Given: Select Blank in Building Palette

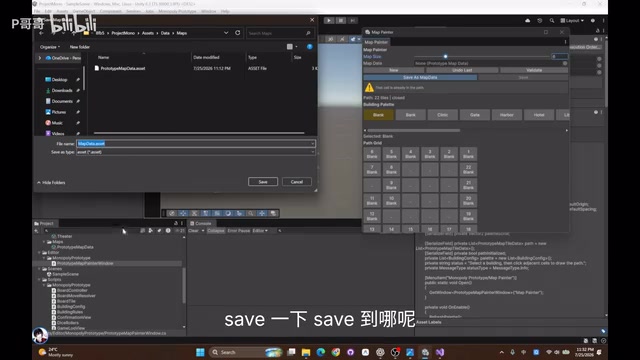Looking at the screenshot, I should click(x=378, y=115).
